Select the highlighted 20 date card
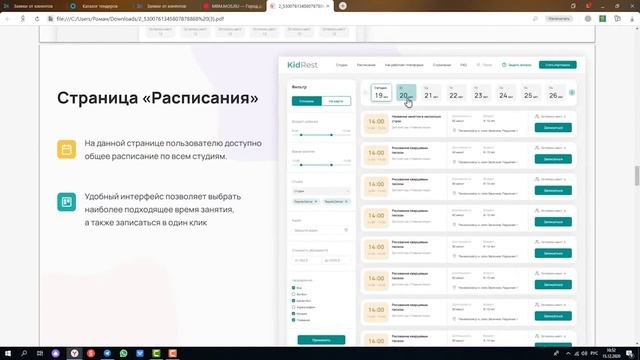640x360 pixels. coord(406,93)
